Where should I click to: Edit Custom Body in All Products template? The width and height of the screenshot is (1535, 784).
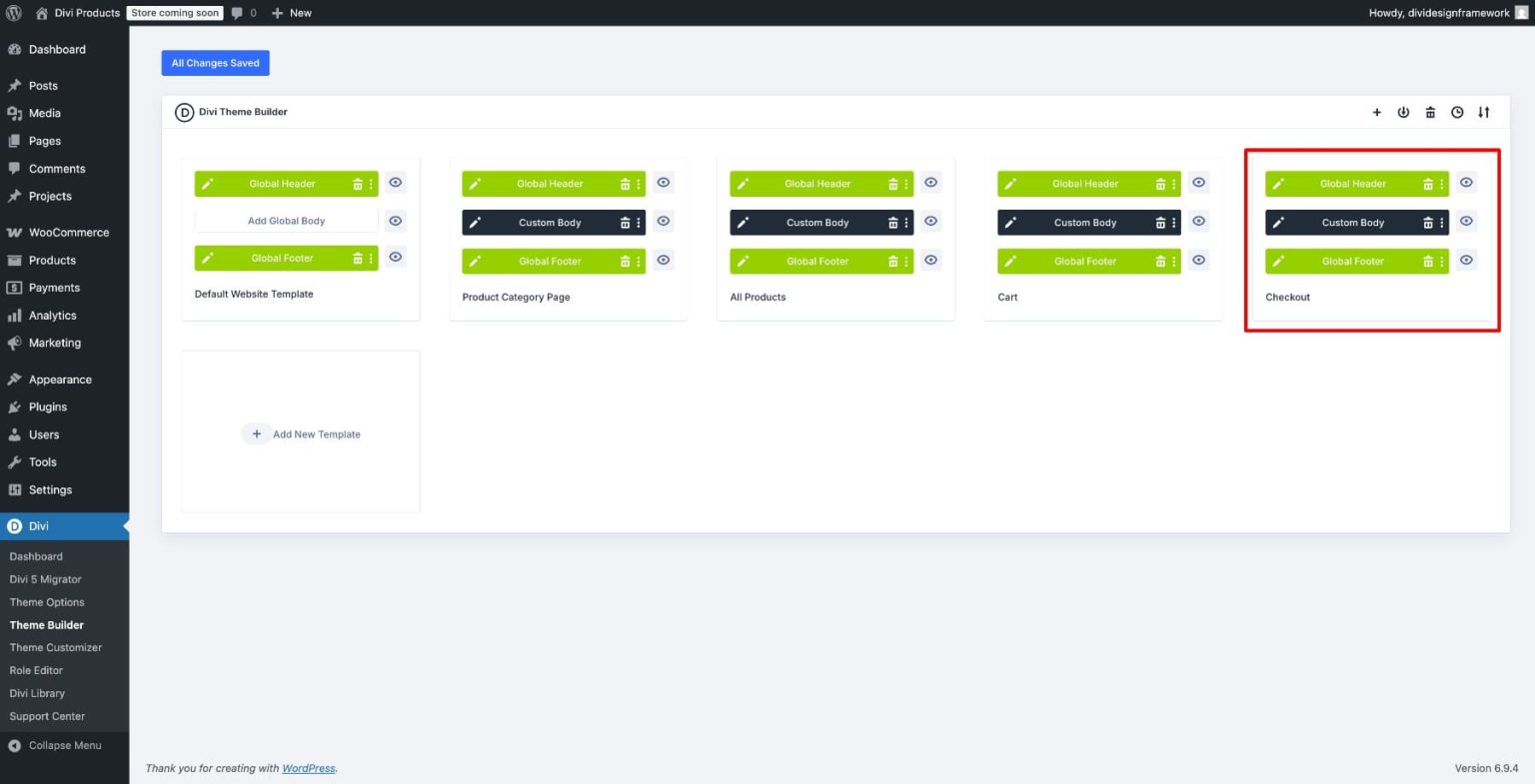[743, 223]
